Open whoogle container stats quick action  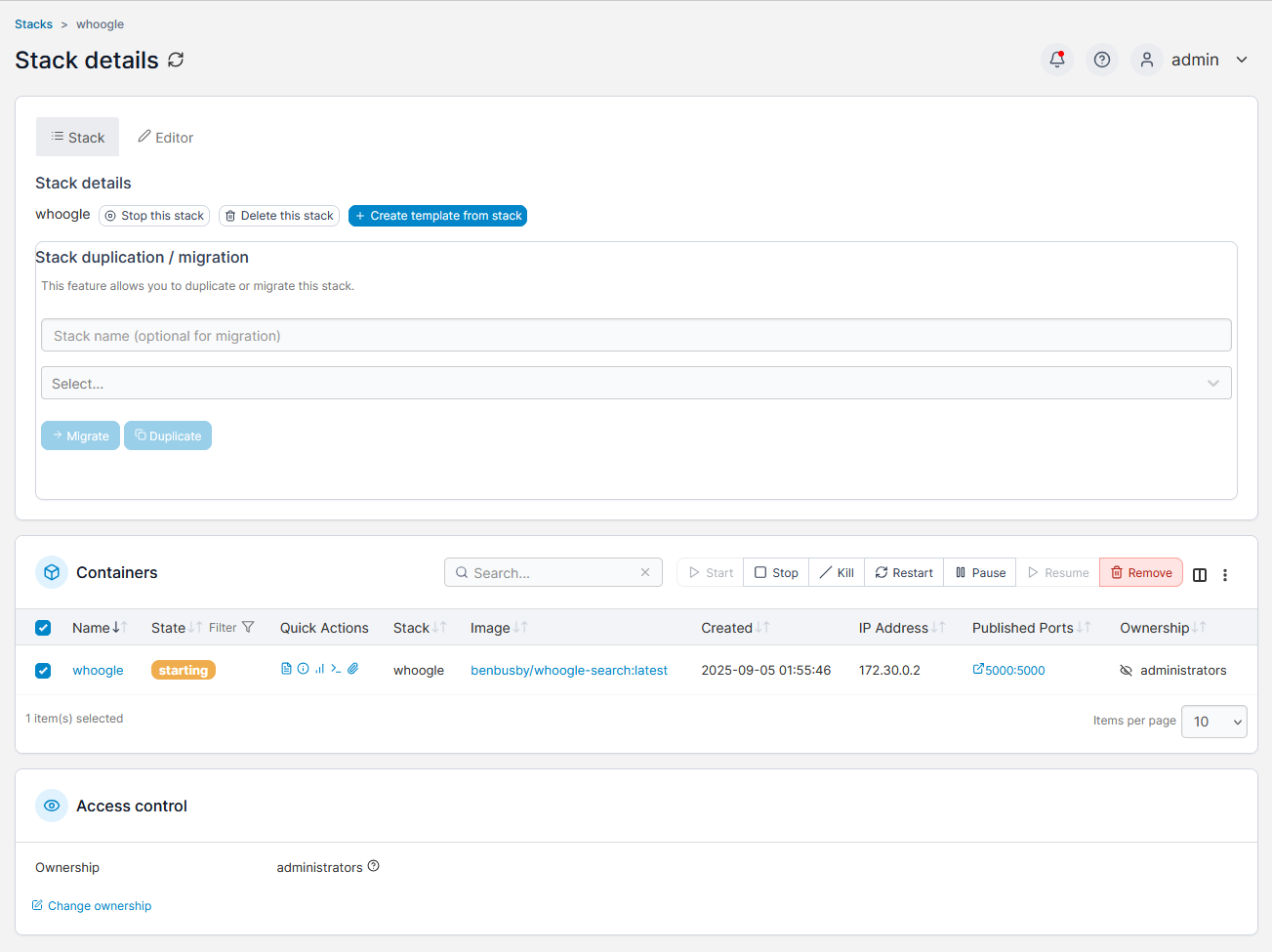click(x=319, y=669)
